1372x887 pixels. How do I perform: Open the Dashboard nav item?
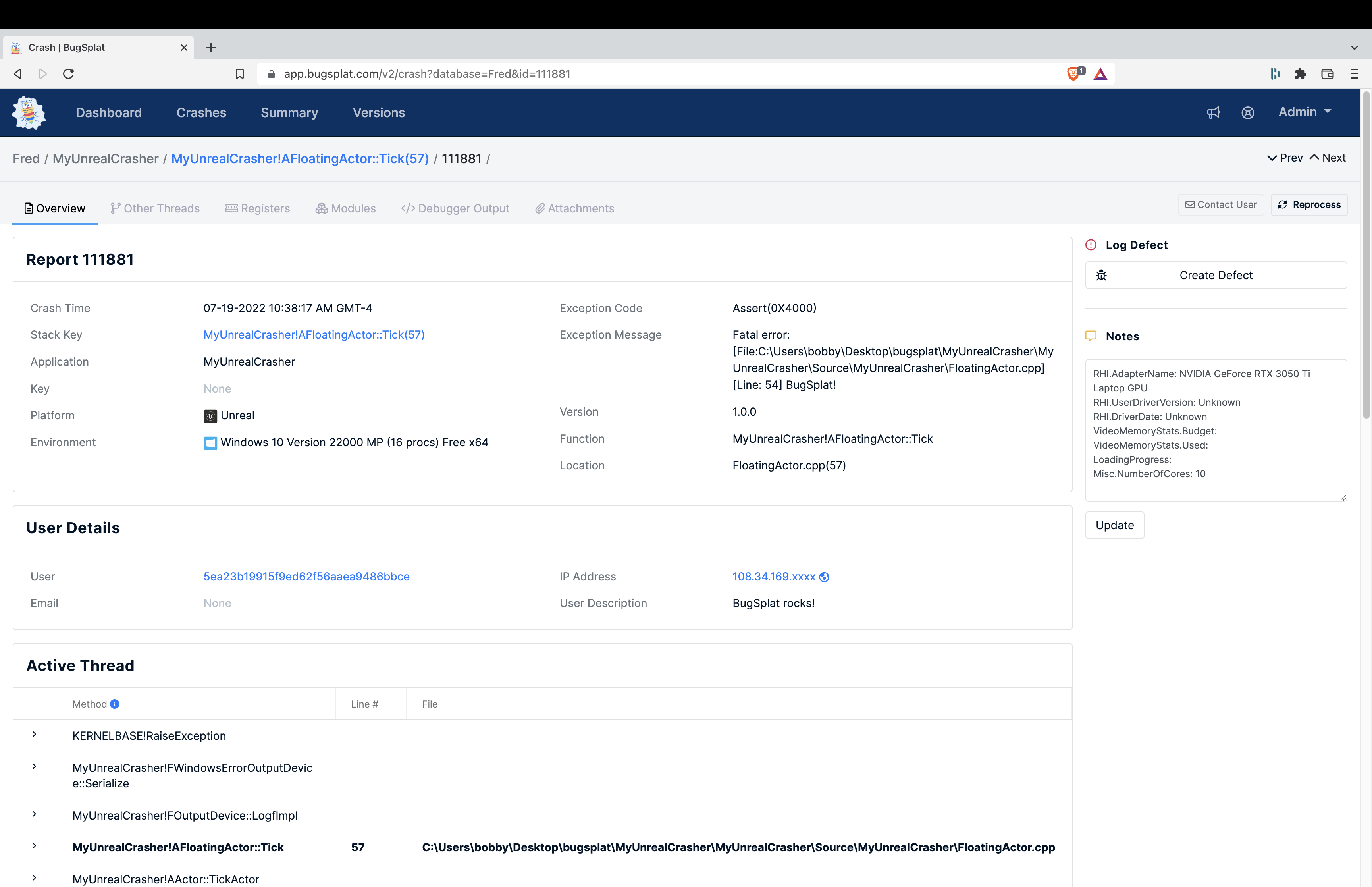(109, 113)
